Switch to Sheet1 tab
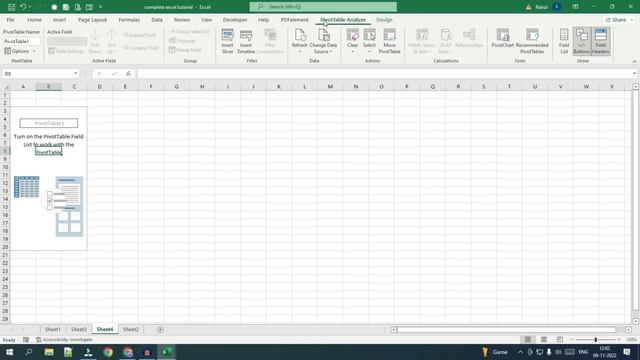Screen dimensions: 640x360 (53, 329)
